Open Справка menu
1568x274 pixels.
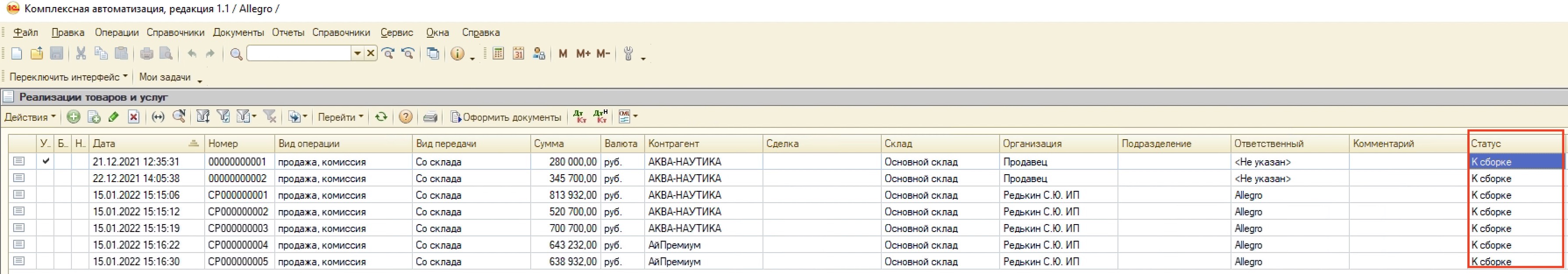pos(481,33)
